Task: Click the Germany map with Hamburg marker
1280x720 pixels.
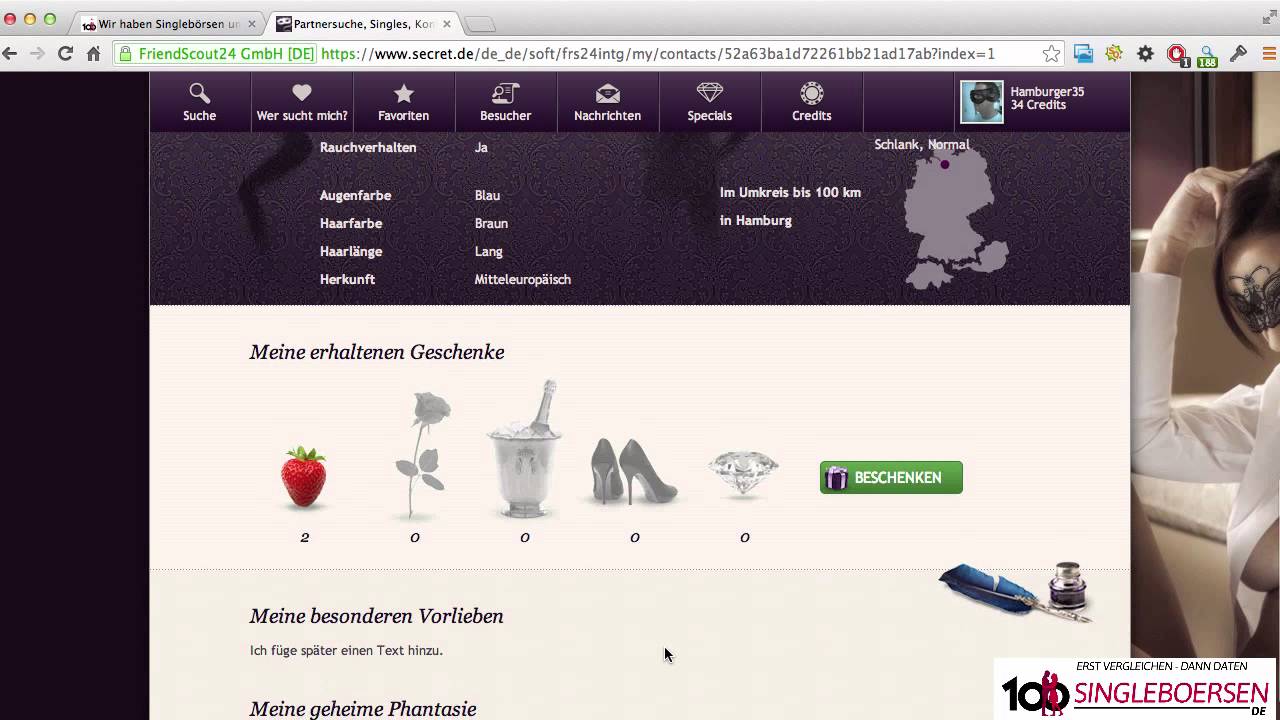Action: pos(955,220)
